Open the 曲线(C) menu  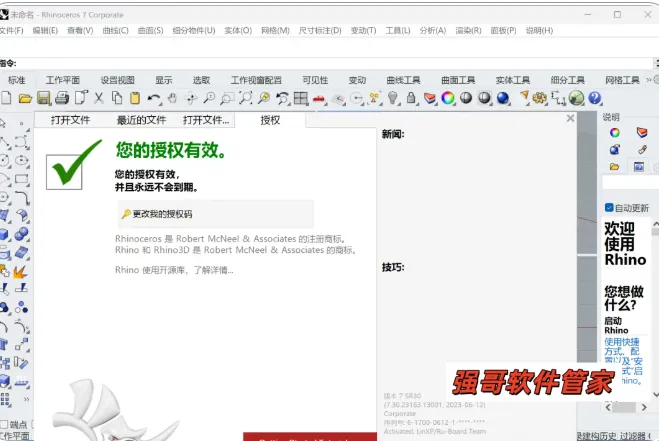(116, 30)
